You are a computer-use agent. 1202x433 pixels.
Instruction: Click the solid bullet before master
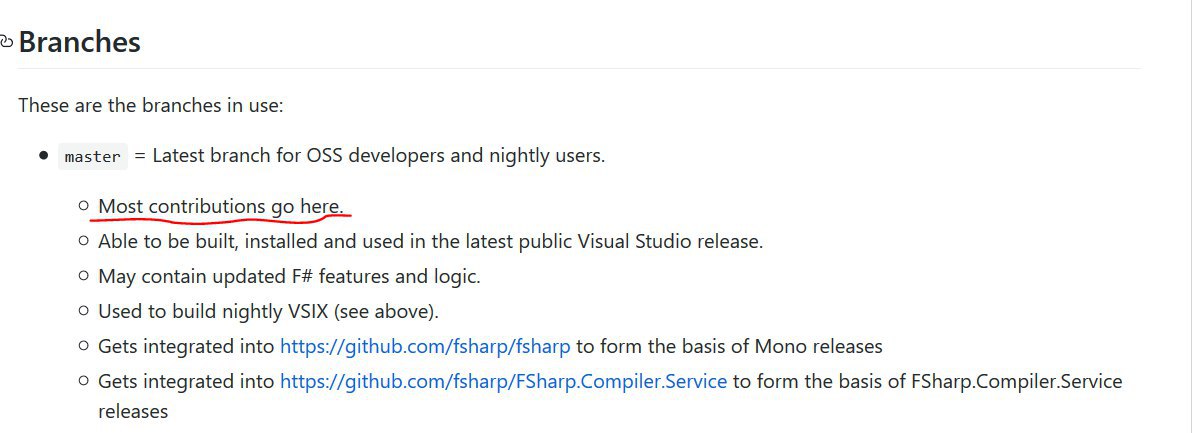tap(43, 156)
